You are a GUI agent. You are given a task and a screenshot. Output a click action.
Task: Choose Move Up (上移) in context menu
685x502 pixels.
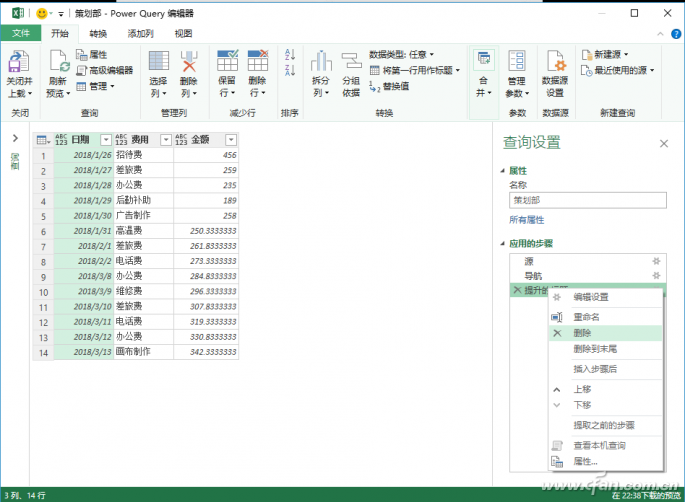[x=605, y=389]
